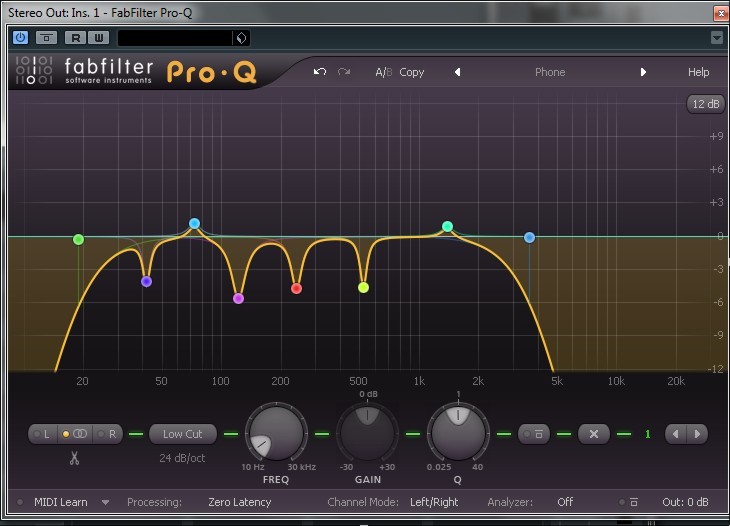Open the Zero Latency processing menu

pyautogui.click(x=239, y=502)
